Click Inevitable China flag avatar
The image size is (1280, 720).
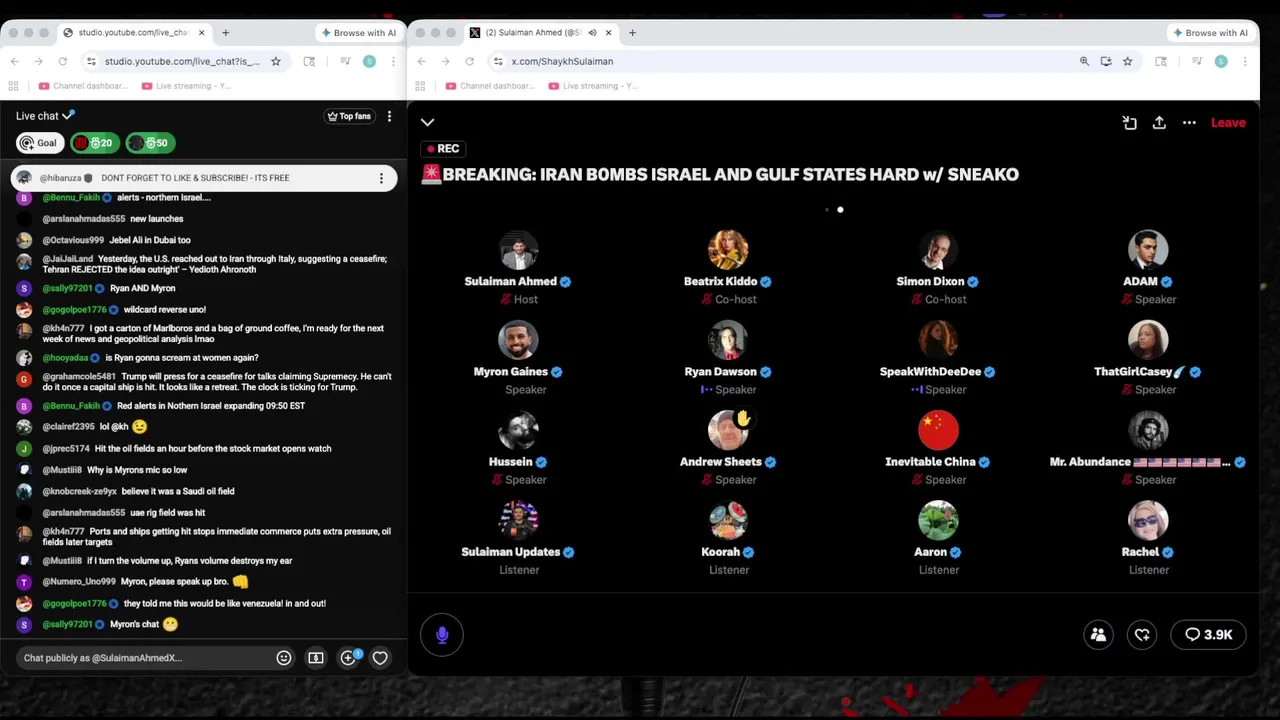pyautogui.click(x=938, y=430)
